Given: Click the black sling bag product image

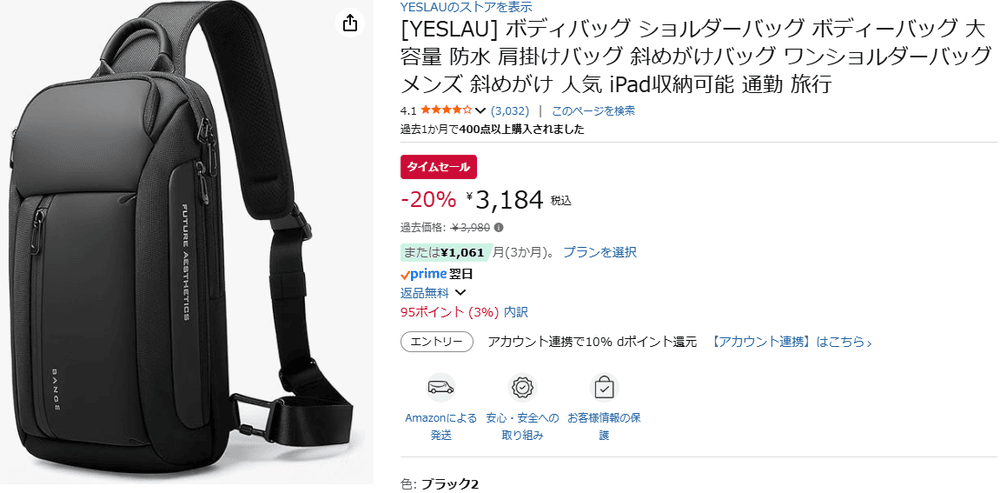Looking at the screenshot, I should 186,242.
